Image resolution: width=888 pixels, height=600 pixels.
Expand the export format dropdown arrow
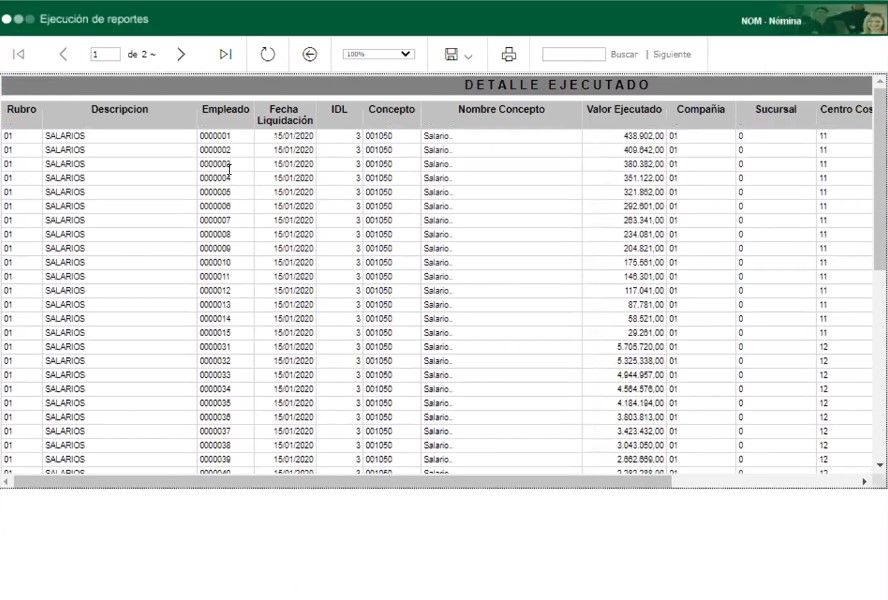[468, 56]
